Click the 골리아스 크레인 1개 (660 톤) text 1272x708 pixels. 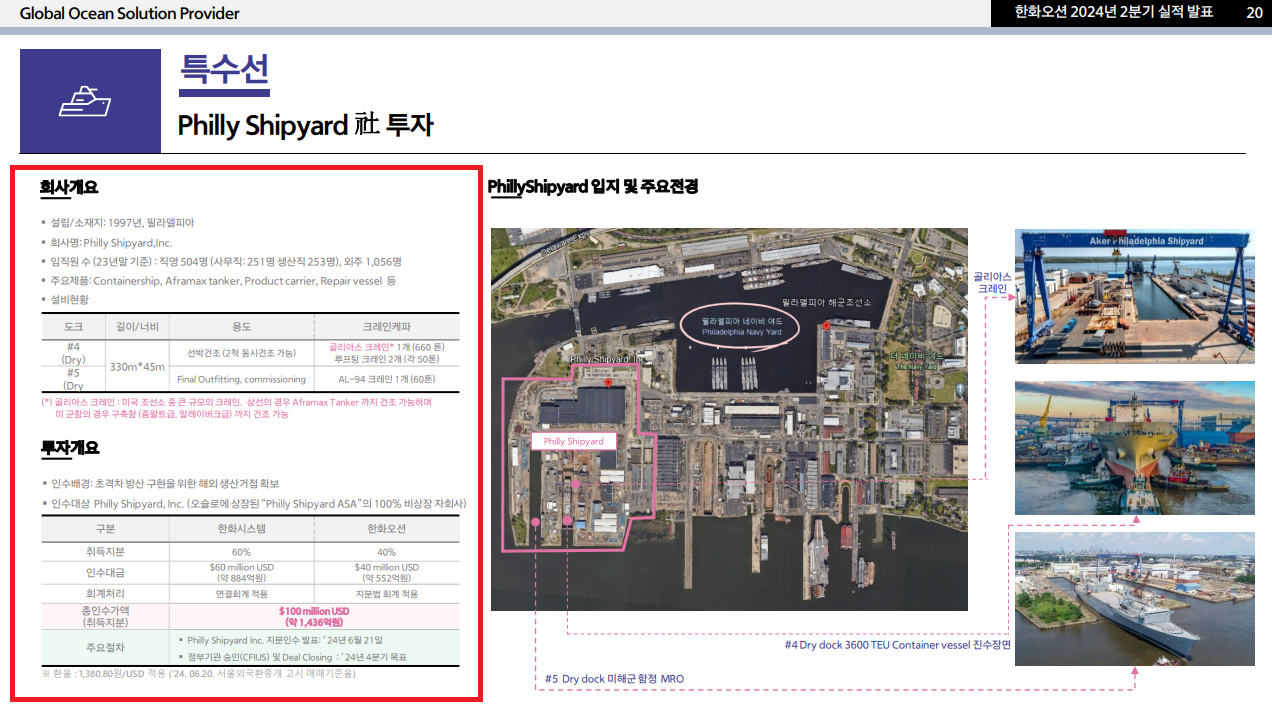387,346
